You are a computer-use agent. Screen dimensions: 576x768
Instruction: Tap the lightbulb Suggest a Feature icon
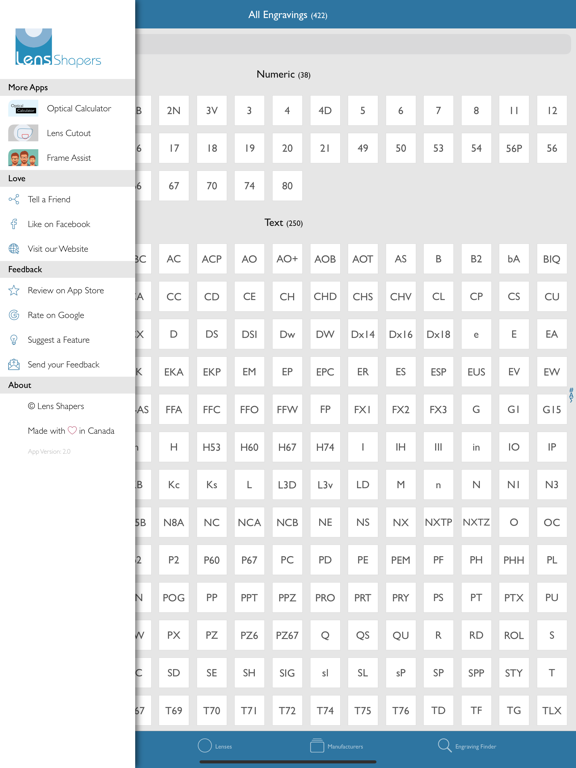tap(14, 339)
